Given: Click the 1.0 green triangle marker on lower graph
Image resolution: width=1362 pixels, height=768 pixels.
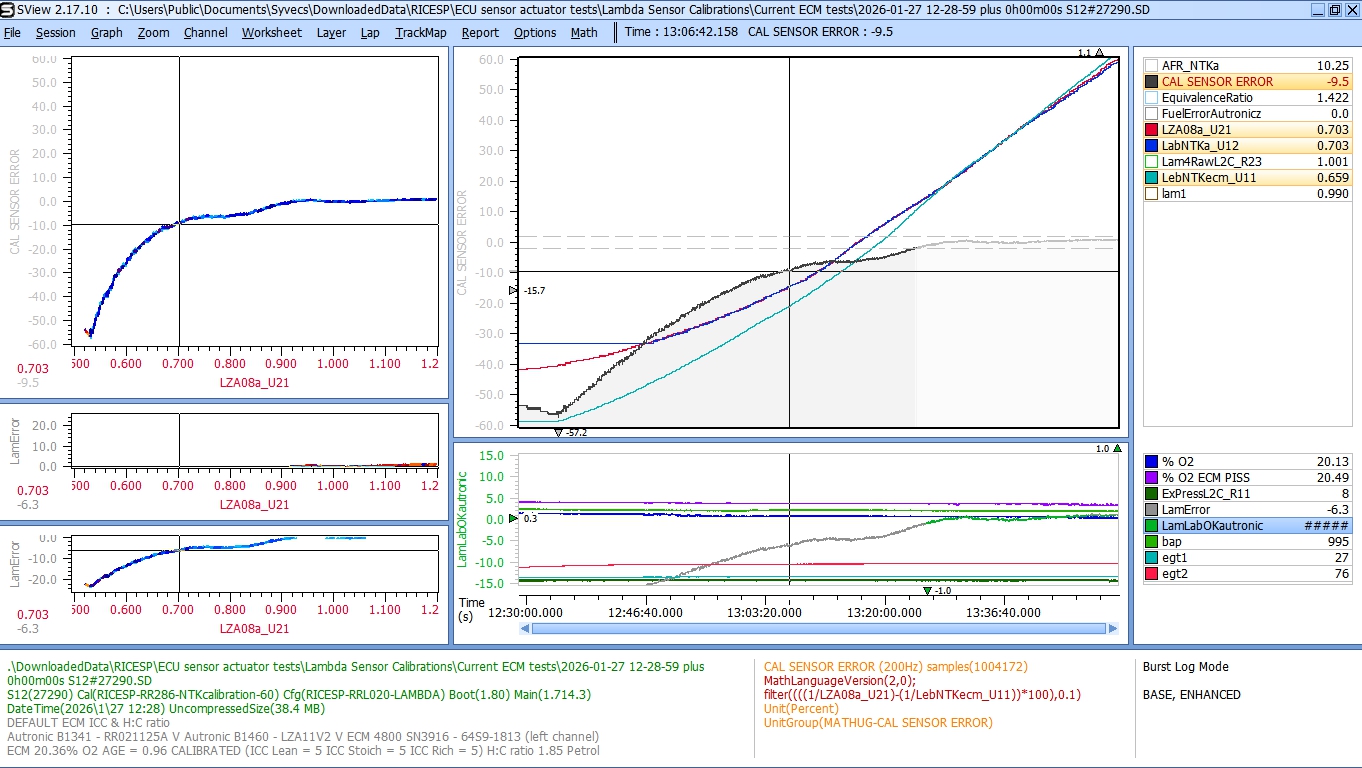Looking at the screenshot, I should coord(1117,449).
